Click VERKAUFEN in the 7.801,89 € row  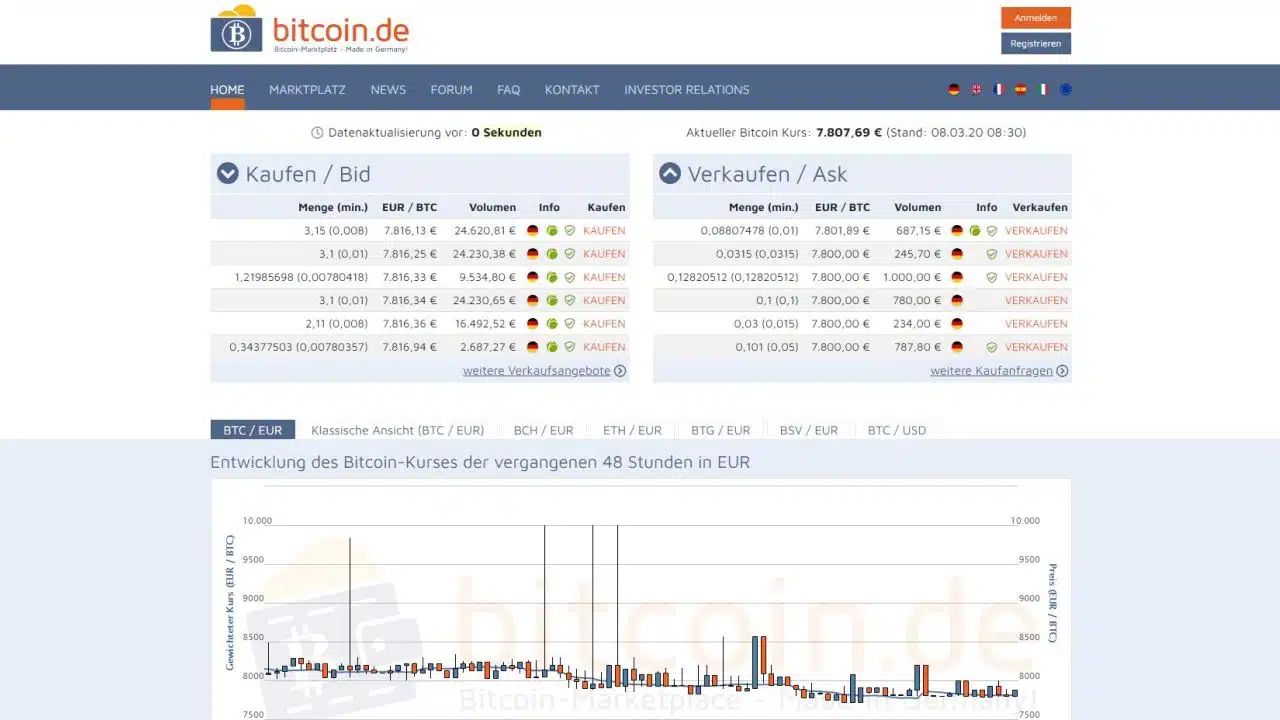1036,230
